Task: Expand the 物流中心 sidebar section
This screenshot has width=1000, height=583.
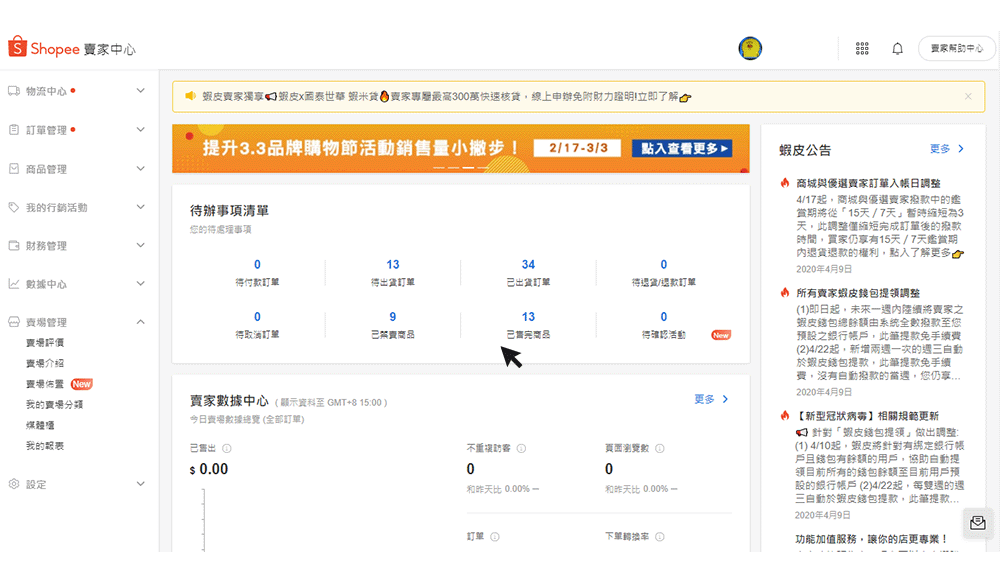Action: (140, 91)
